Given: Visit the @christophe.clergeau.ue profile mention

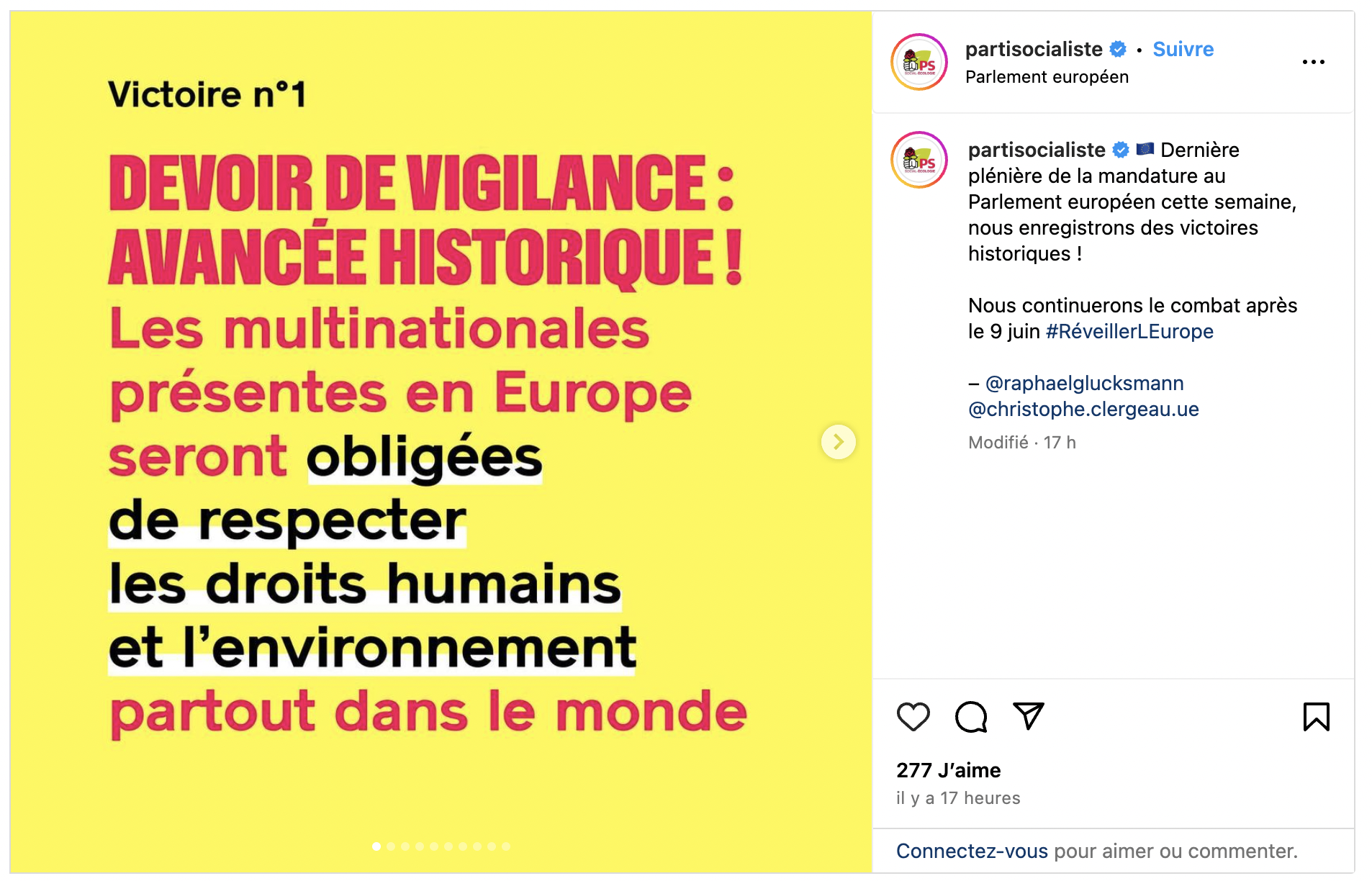Looking at the screenshot, I should click(1083, 409).
